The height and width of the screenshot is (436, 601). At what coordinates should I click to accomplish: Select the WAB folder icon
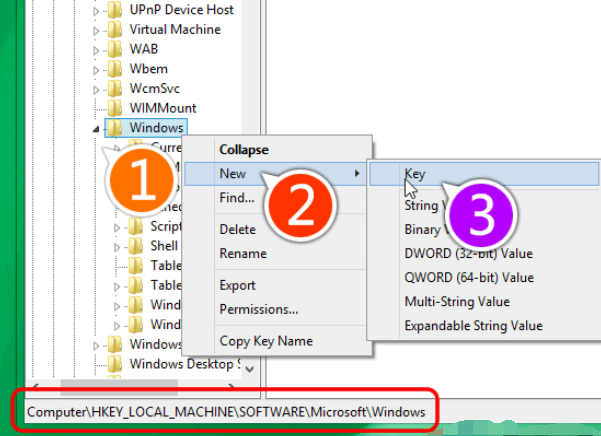click(x=114, y=49)
